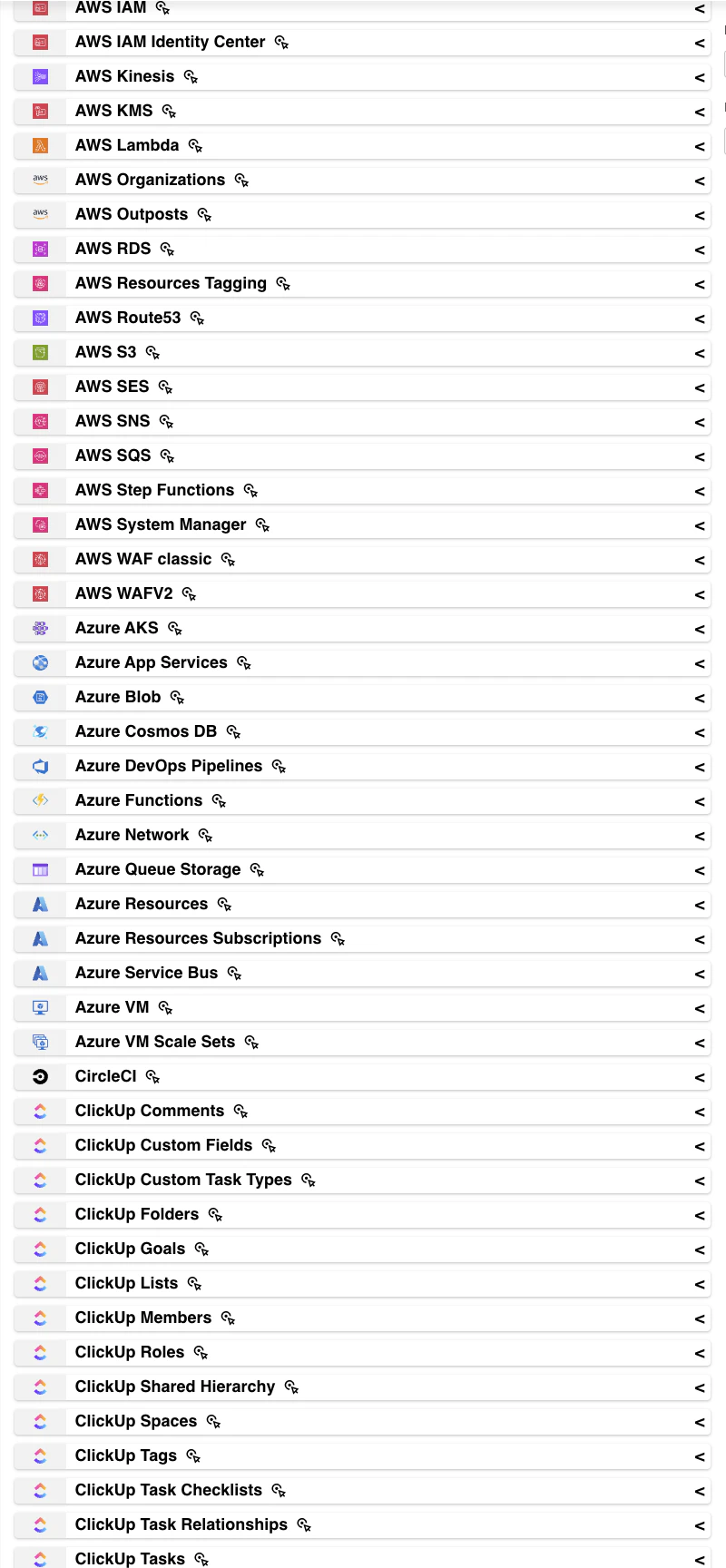Viewport: 726px width, 1568px height.
Task: Select the text 'ClickUp Roles'
Action: pyautogui.click(x=130, y=1352)
